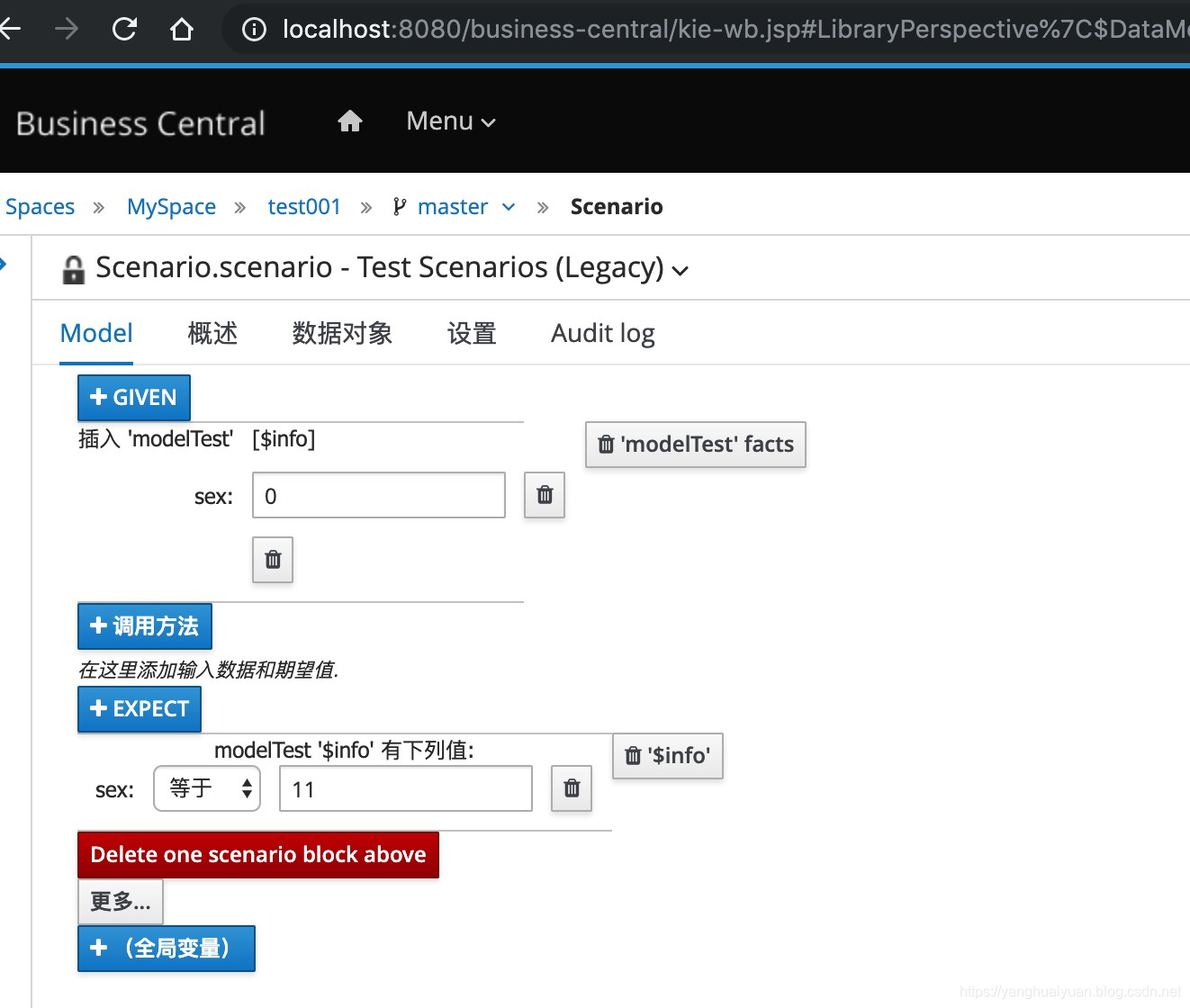
Task: Switch to the 设置 tab
Action: (472, 333)
